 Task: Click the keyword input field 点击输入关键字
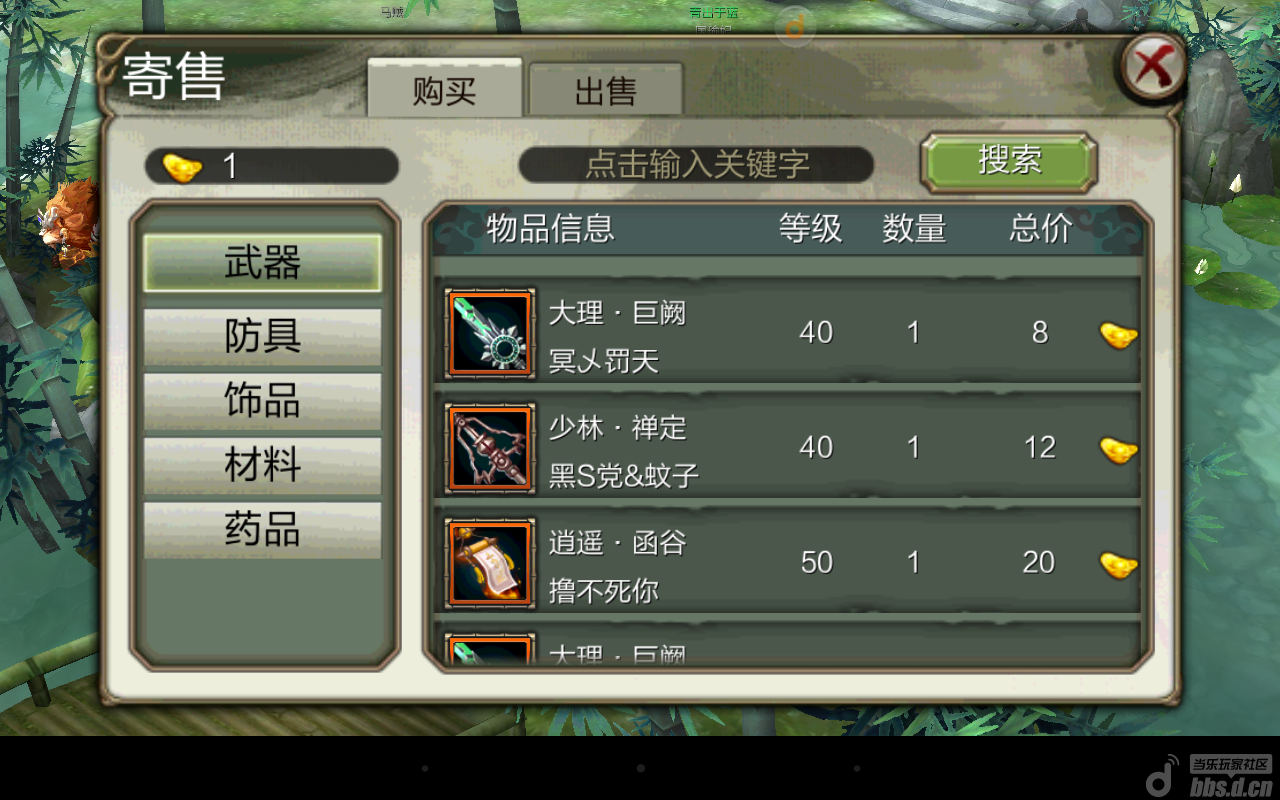pyautogui.click(x=696, y=165)
